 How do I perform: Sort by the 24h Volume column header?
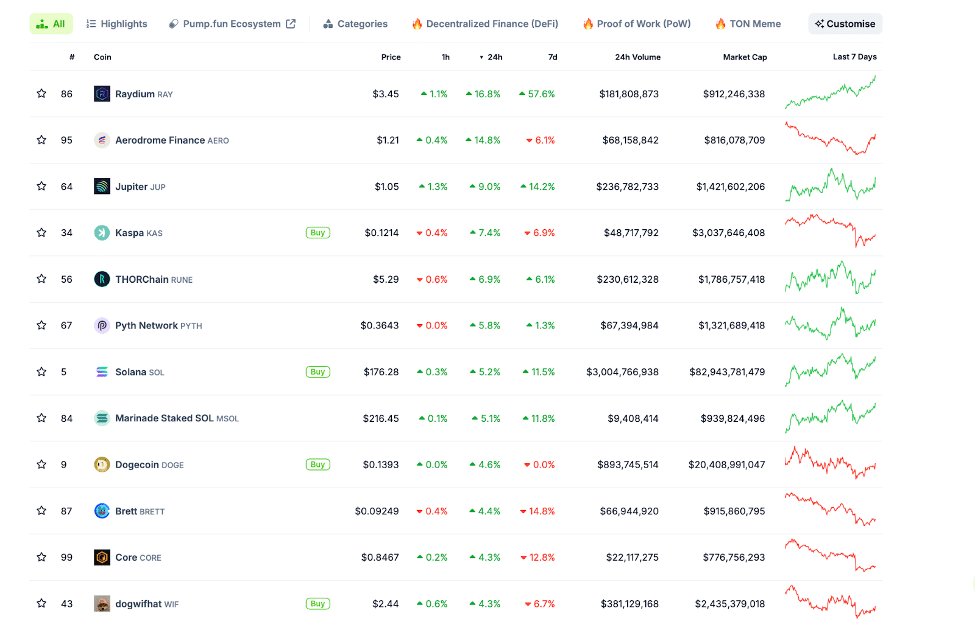click(x=637, y=57)
